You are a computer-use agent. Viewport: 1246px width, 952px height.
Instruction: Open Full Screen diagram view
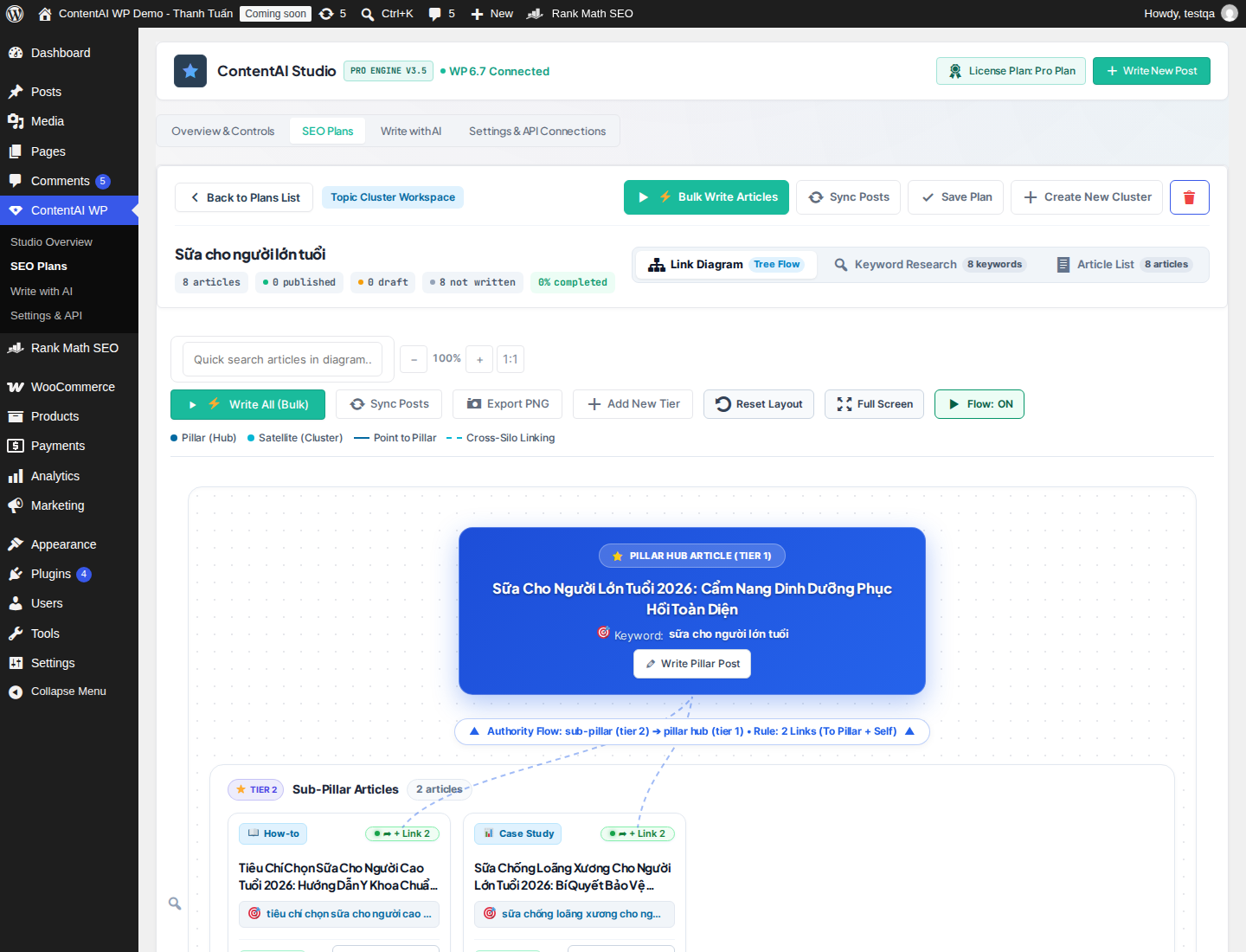(875, 404)
